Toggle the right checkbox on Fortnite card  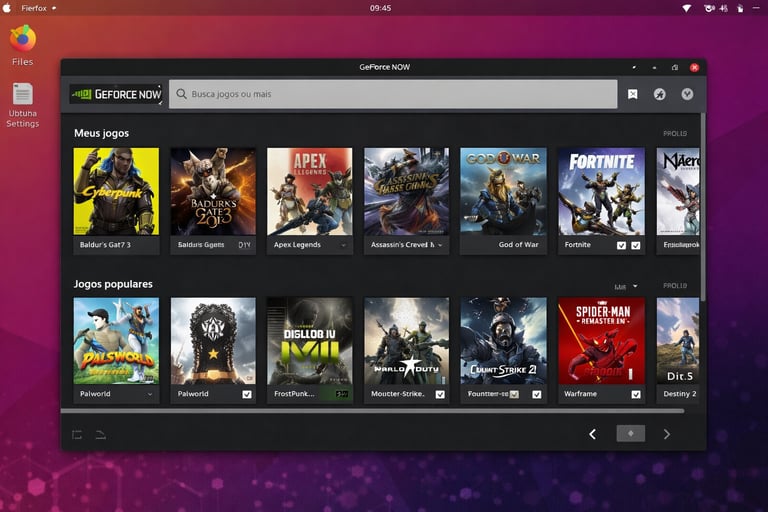pos(635,245)
